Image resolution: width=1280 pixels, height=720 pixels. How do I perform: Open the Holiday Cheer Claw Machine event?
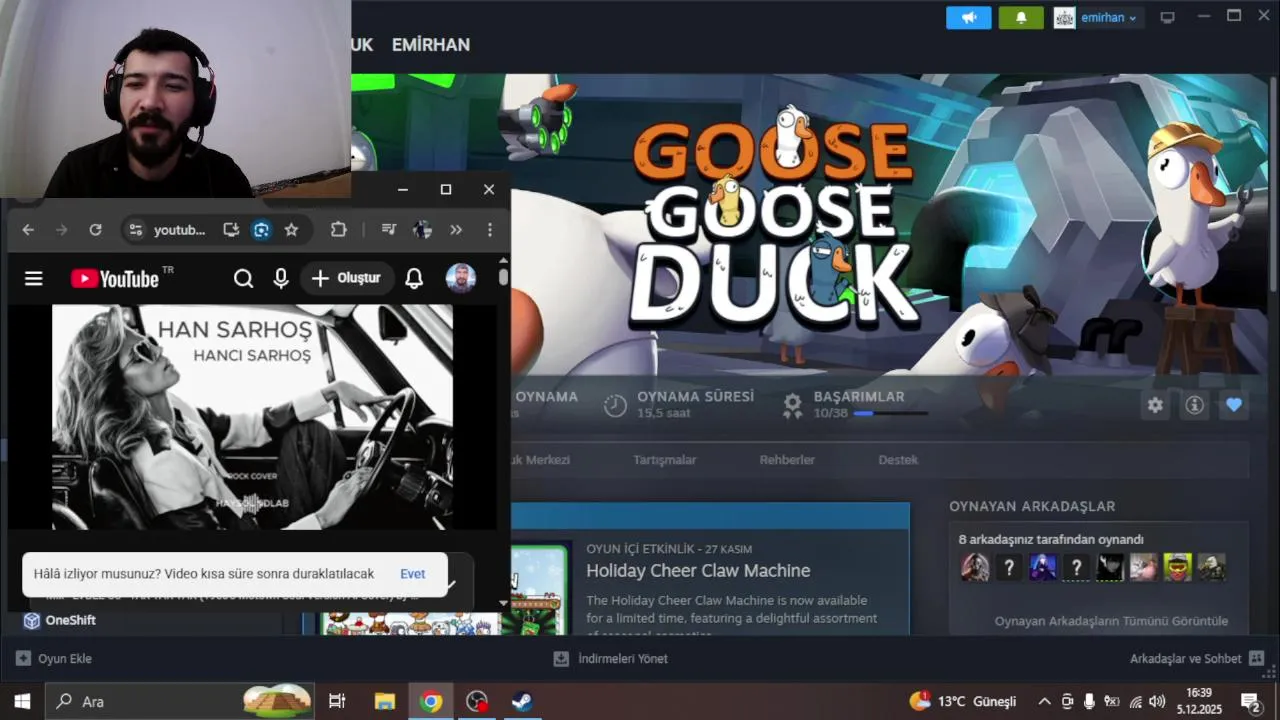(x=698, y=571)
